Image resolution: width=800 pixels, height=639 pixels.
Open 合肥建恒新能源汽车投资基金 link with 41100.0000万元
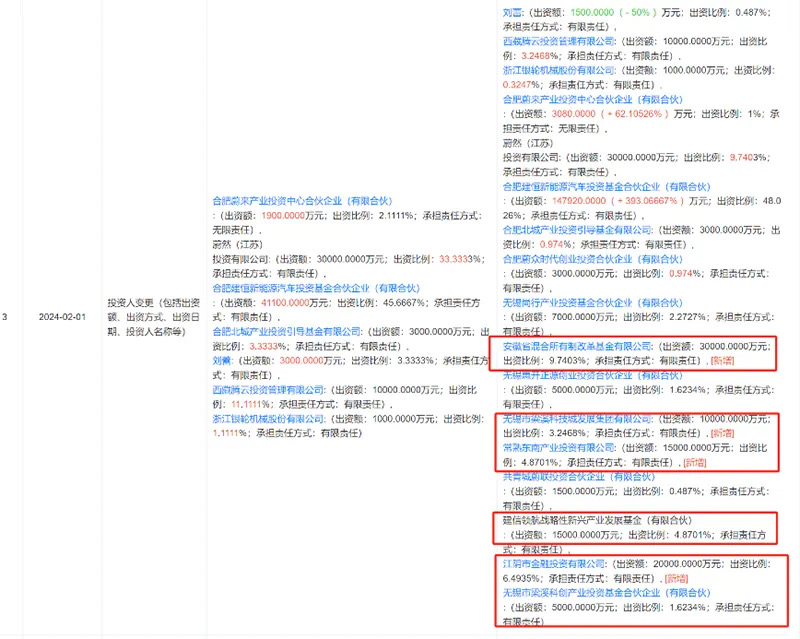316,288
